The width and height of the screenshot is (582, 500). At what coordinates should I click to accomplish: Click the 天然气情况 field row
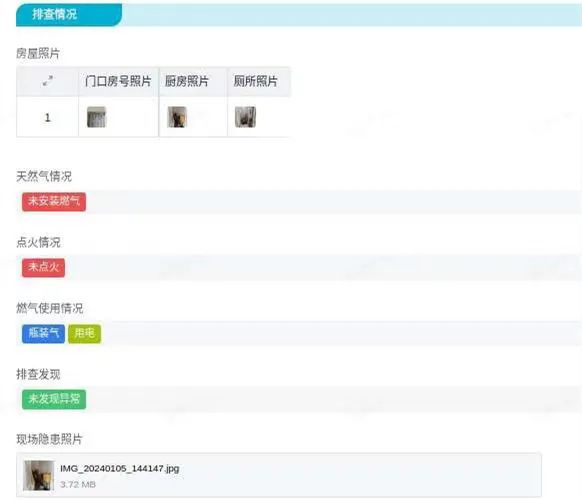(299, 202)
